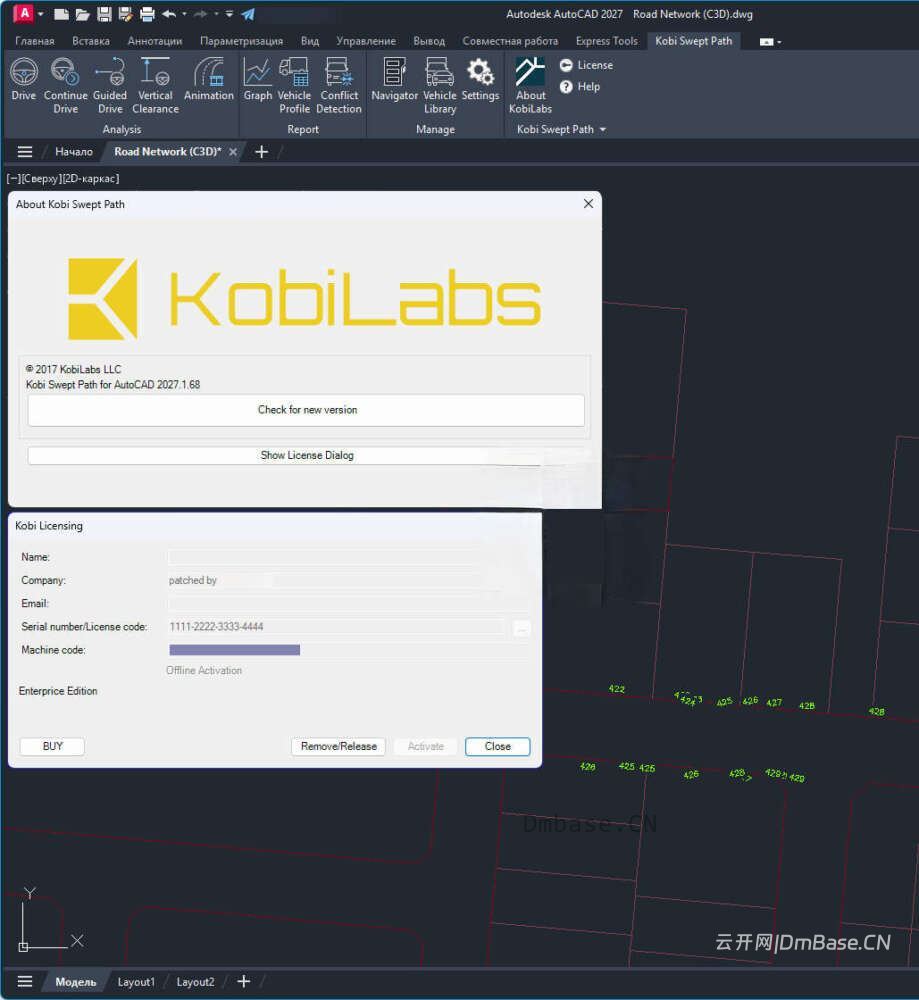This screenshot has width=919, height=1000.
Task: Launch the Guided Drive tool
Action: pyautogui.click(x=110, y=85)
